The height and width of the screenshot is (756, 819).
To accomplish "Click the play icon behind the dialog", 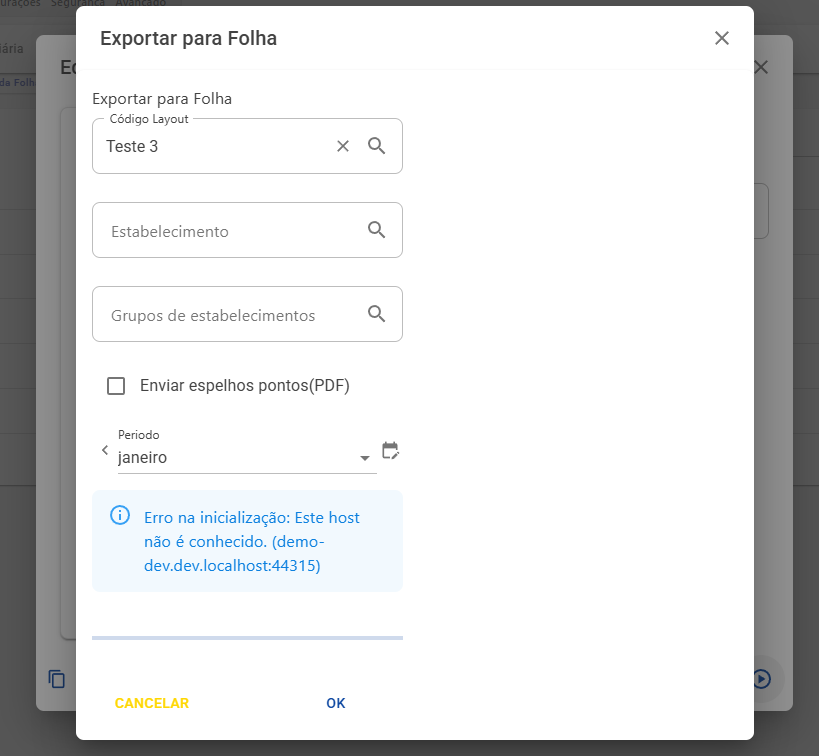I will [762, 679].
